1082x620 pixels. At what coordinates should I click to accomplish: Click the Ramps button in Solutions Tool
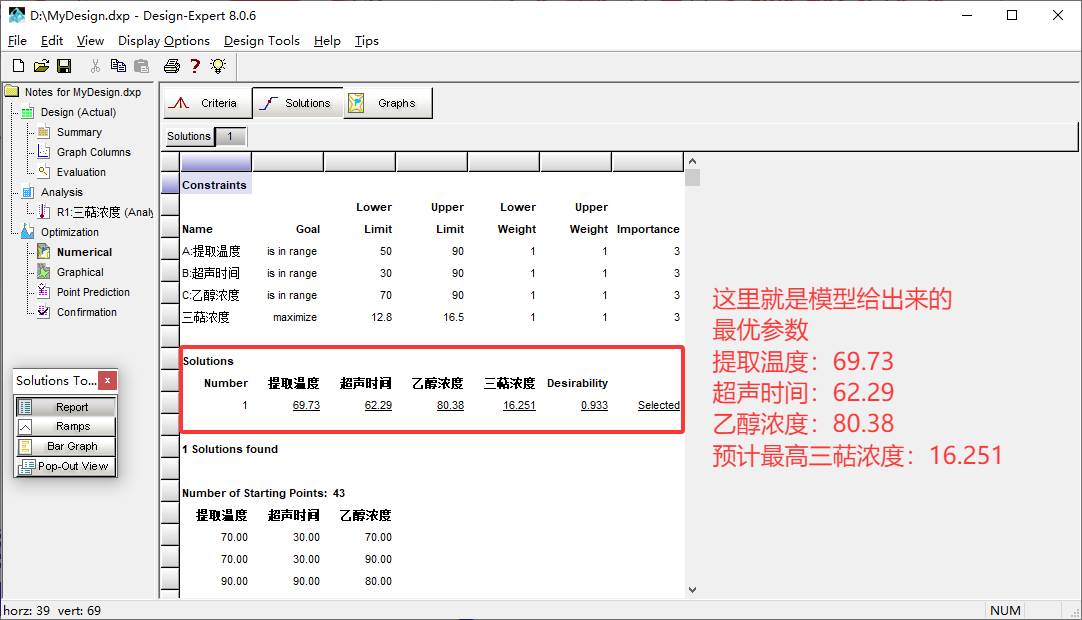(66, 427)
